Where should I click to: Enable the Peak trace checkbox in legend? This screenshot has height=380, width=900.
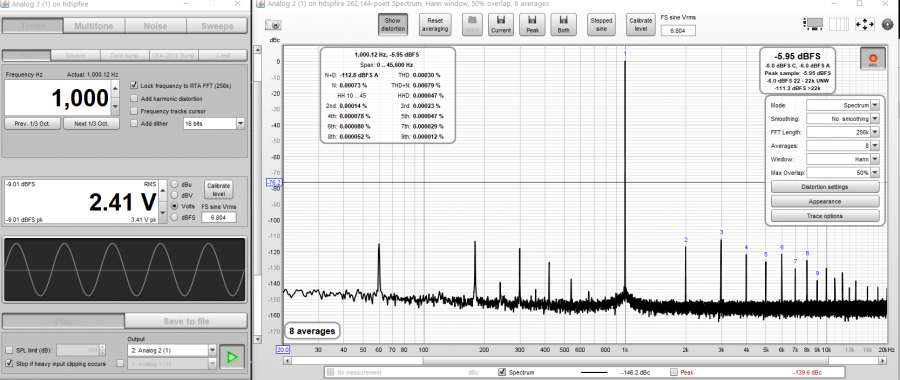(x=674, y=373)
